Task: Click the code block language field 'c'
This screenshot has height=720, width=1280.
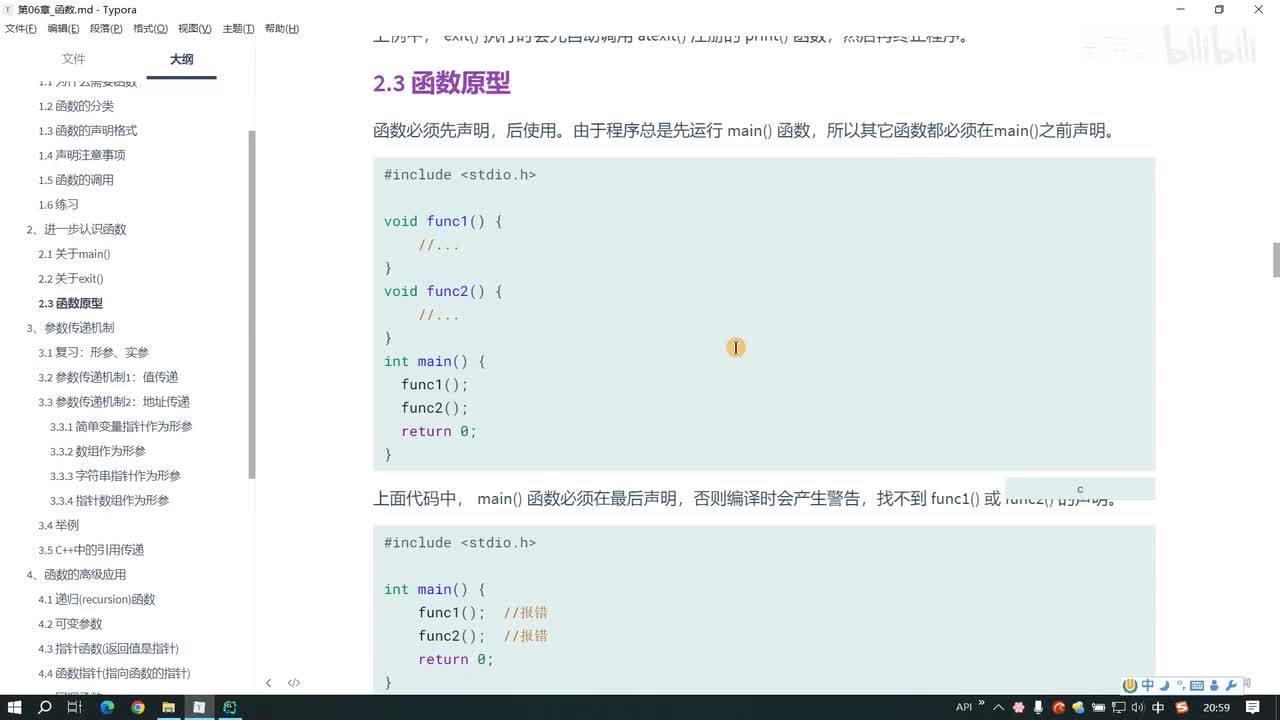Action: coord(1080,489)
